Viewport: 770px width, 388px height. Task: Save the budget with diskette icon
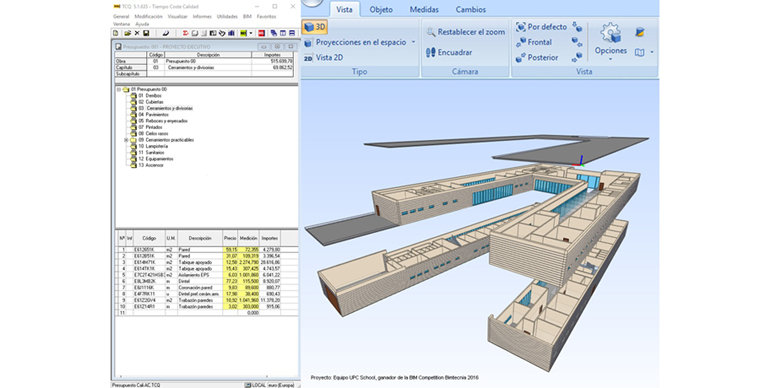tap(146, 33)
